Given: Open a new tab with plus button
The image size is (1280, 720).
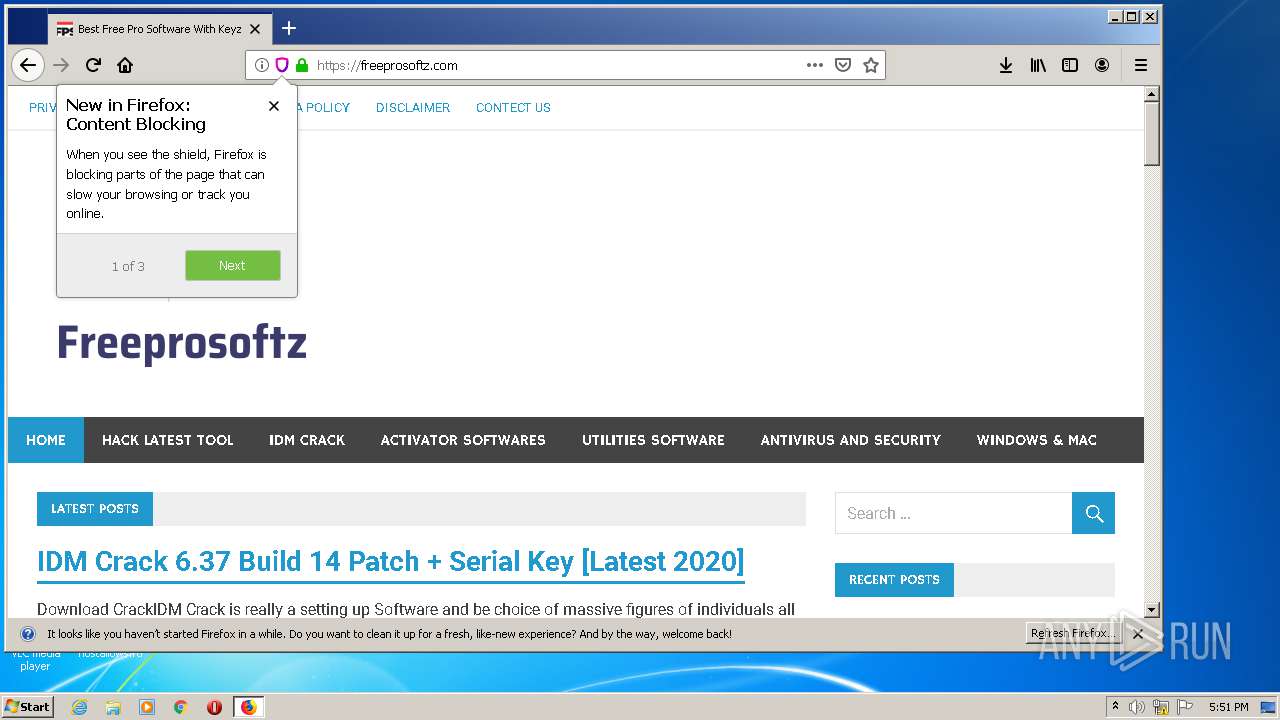Looking at the screenshot, I should (x=289, y=28).
